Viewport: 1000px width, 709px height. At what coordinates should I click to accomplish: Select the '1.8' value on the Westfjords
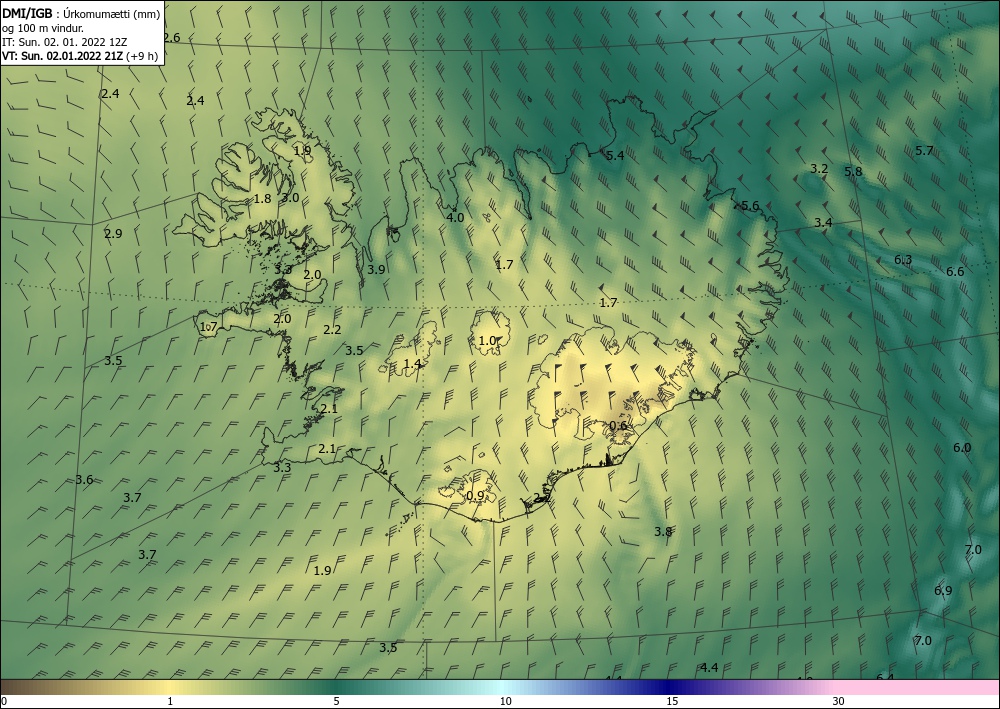click(x=262, y=199)
